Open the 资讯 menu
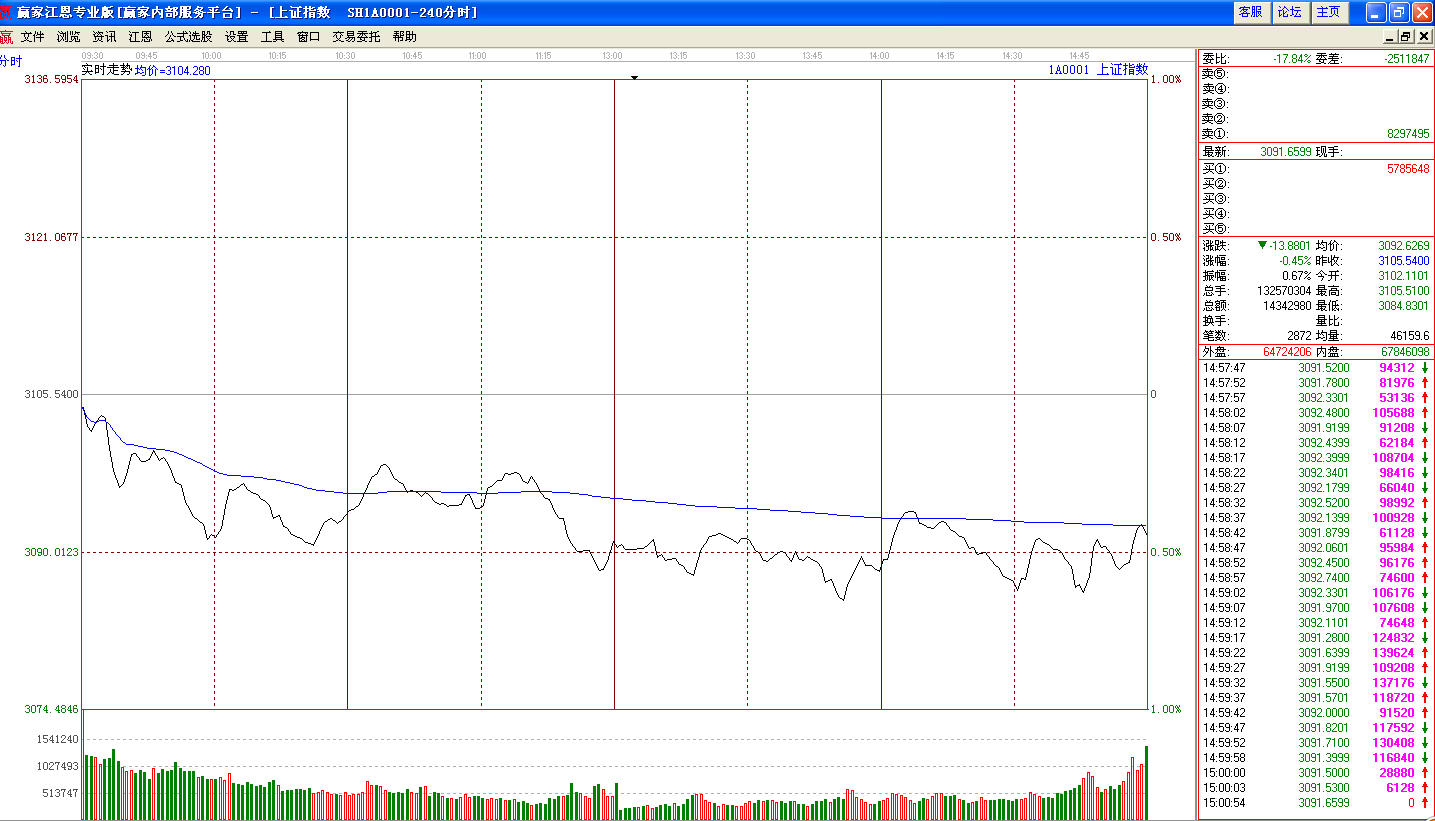 click(104, 37)
